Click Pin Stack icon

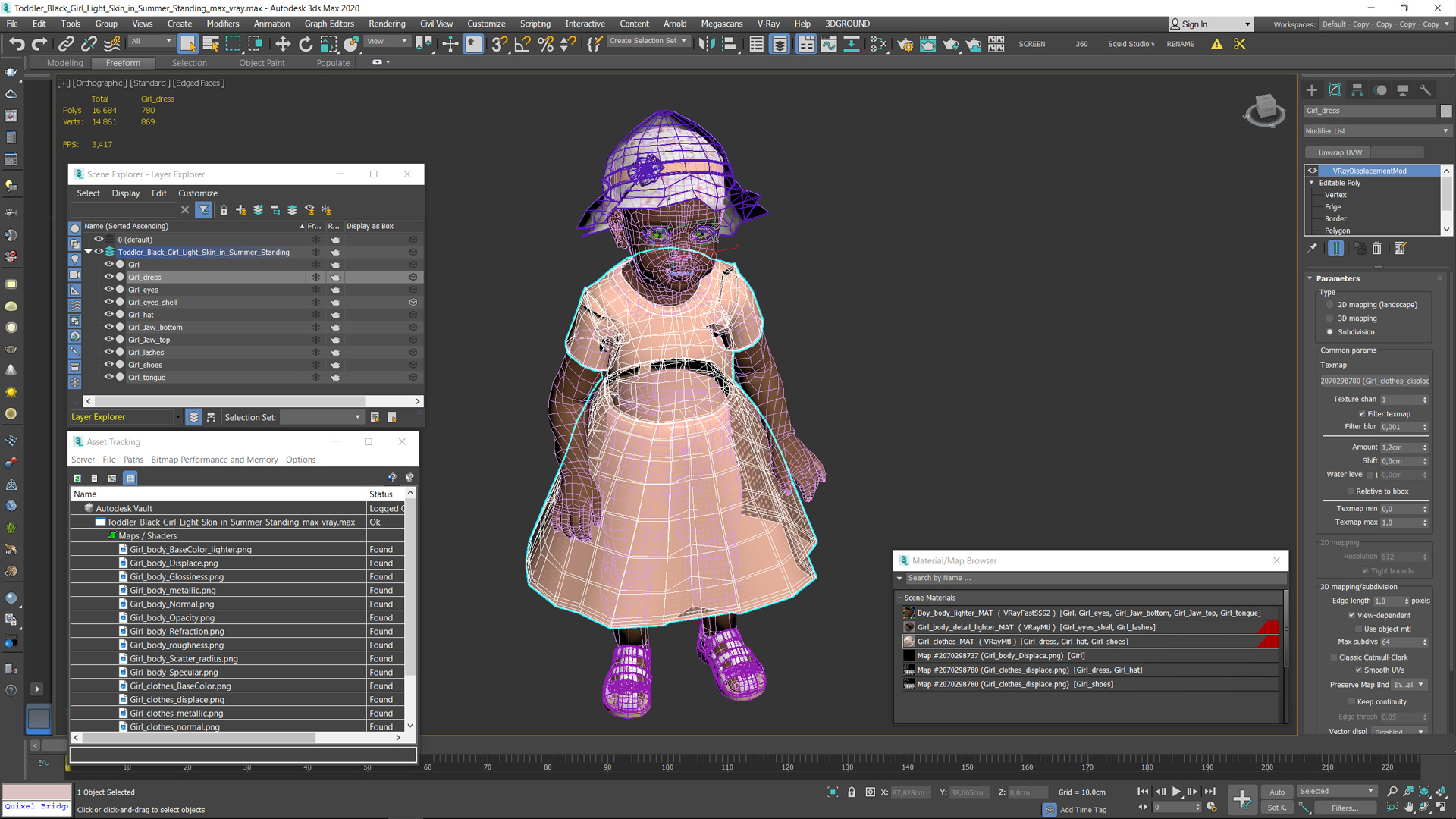pyautogui.click(x=1313, y=248)
